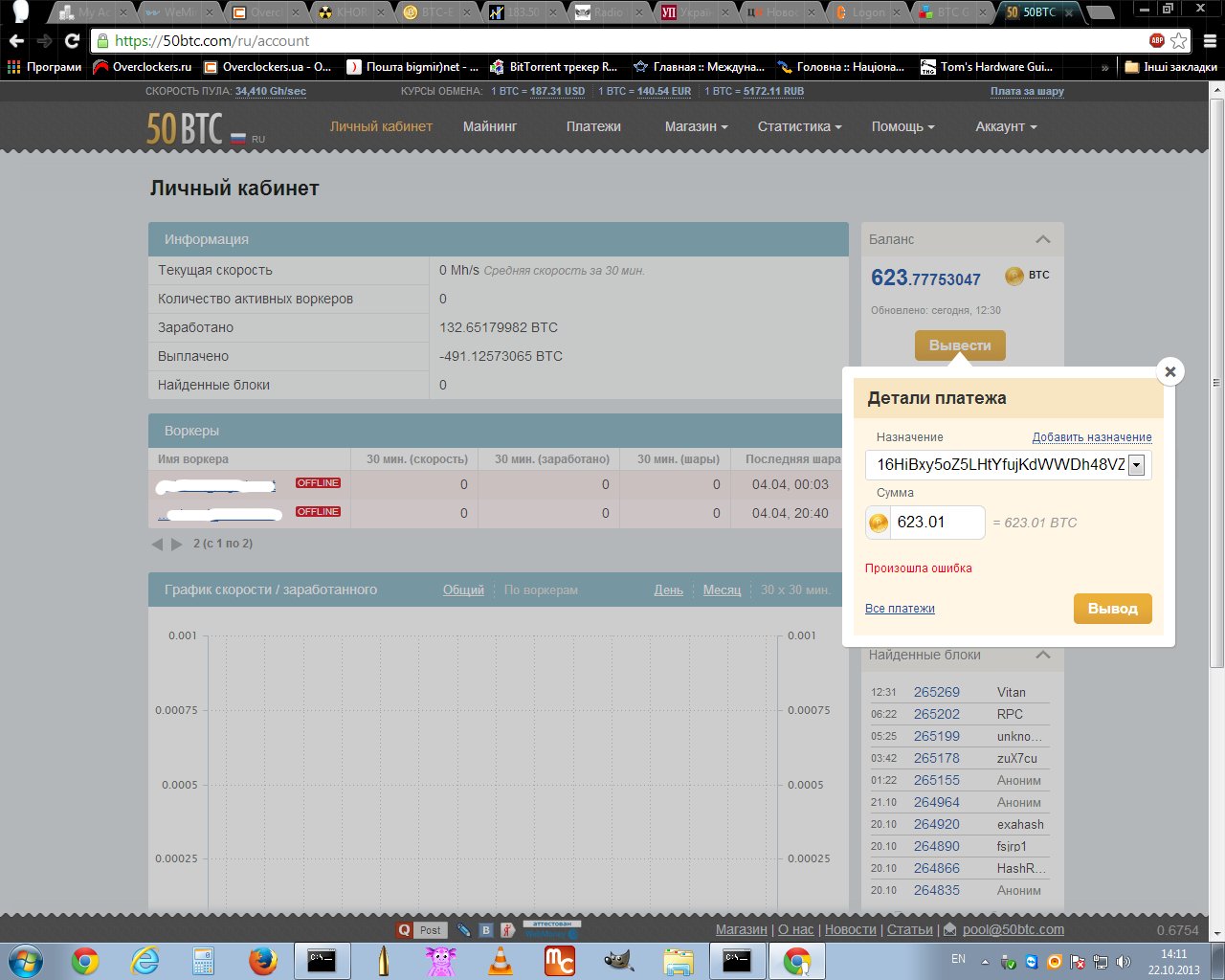Close the payment details popup

click(x=1169, y=371)
